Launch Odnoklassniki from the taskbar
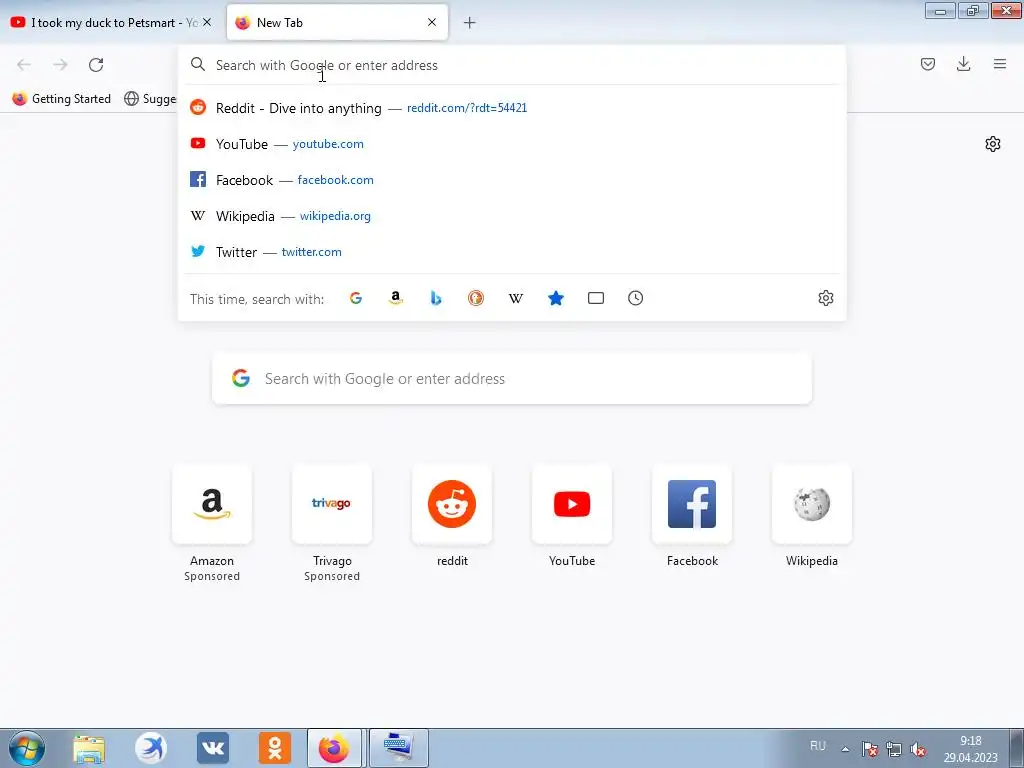This screenshot has height=768, width=1024. click(x=275, y=748)
